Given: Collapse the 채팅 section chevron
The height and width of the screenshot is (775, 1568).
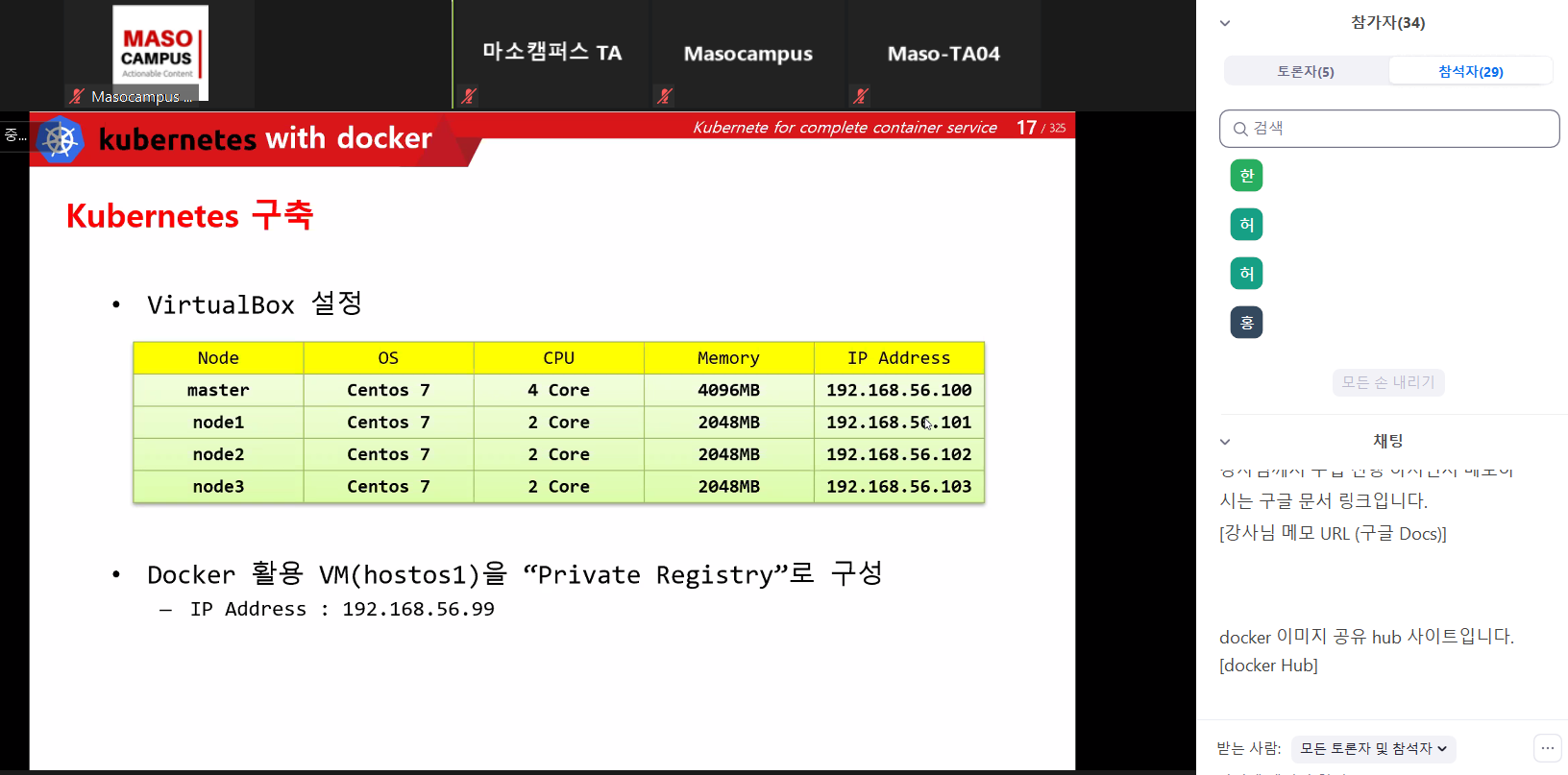Looking at the screenshot, I should 1225,442.
